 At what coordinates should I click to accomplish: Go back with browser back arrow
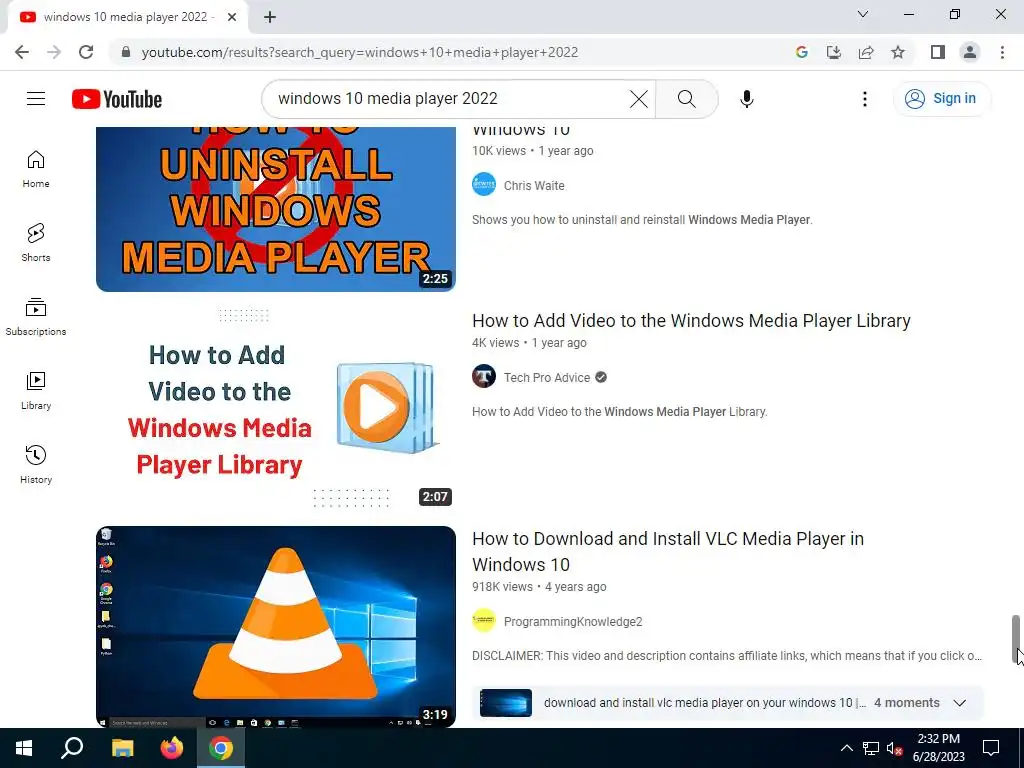(x=22, y=52)
